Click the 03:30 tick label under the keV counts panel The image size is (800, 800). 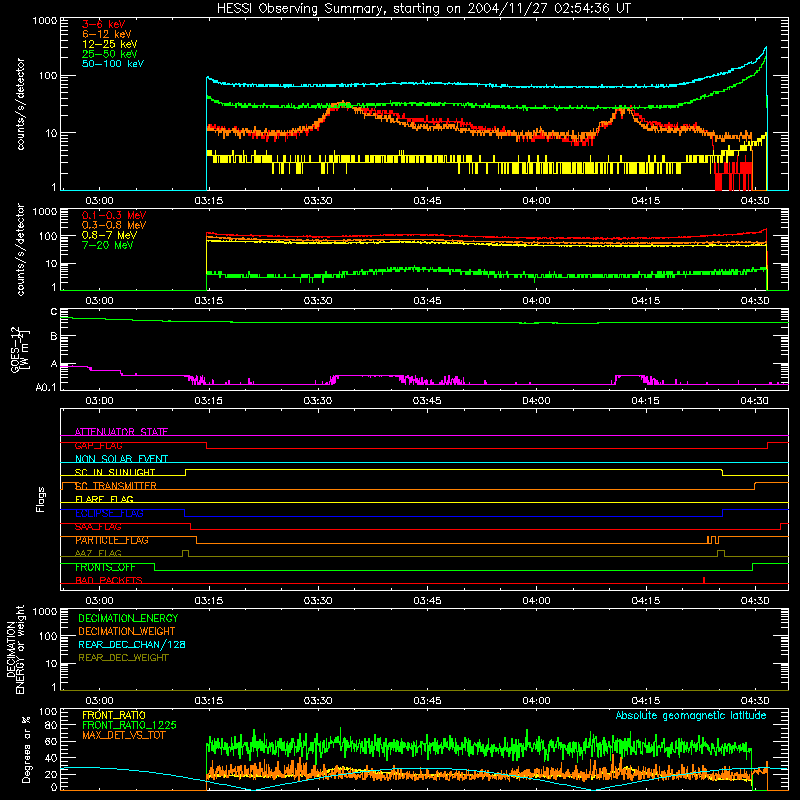click(x=318, y=201)
